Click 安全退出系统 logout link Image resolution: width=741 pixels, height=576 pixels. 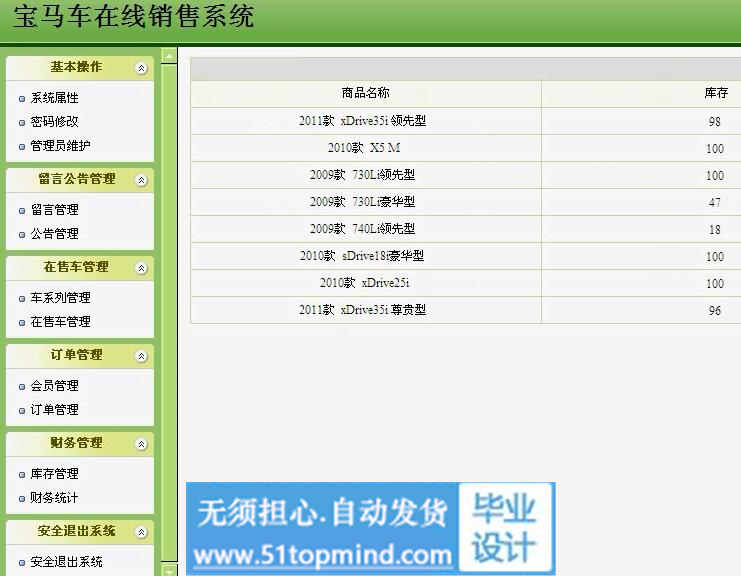click(66, 562)
